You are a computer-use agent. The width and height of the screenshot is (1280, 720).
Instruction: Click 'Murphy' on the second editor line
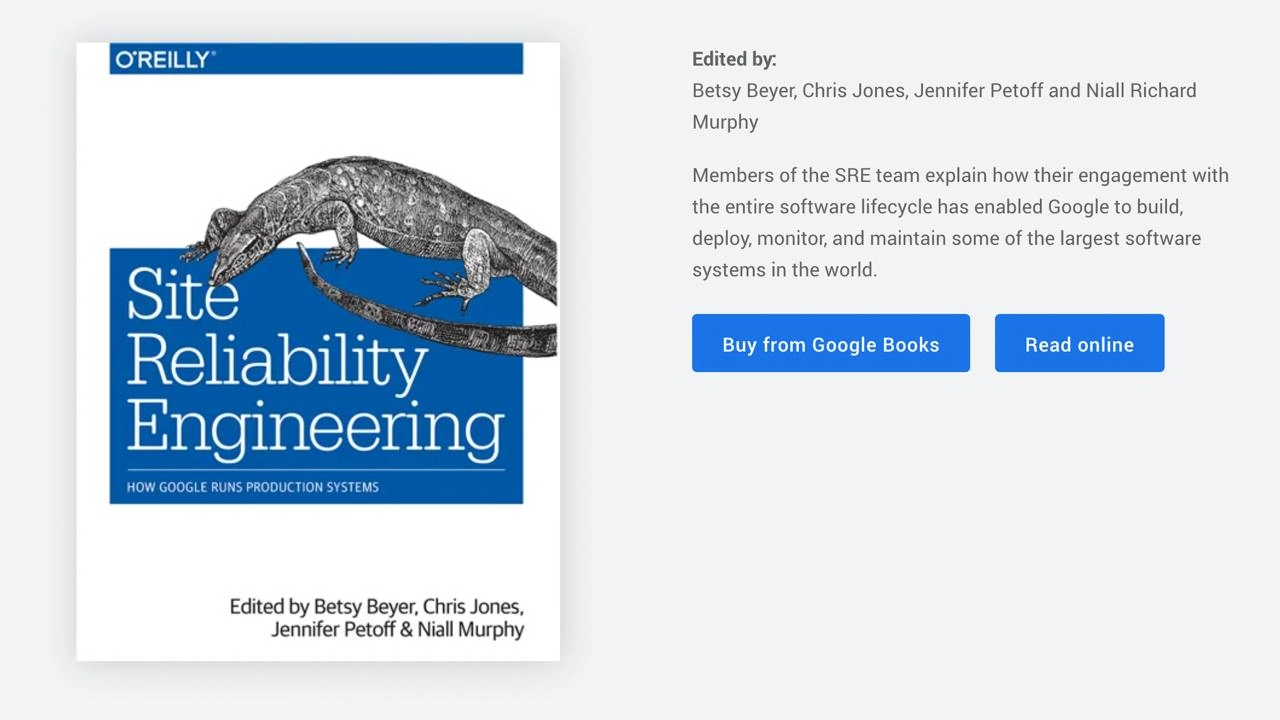click(x=725, y=122)
